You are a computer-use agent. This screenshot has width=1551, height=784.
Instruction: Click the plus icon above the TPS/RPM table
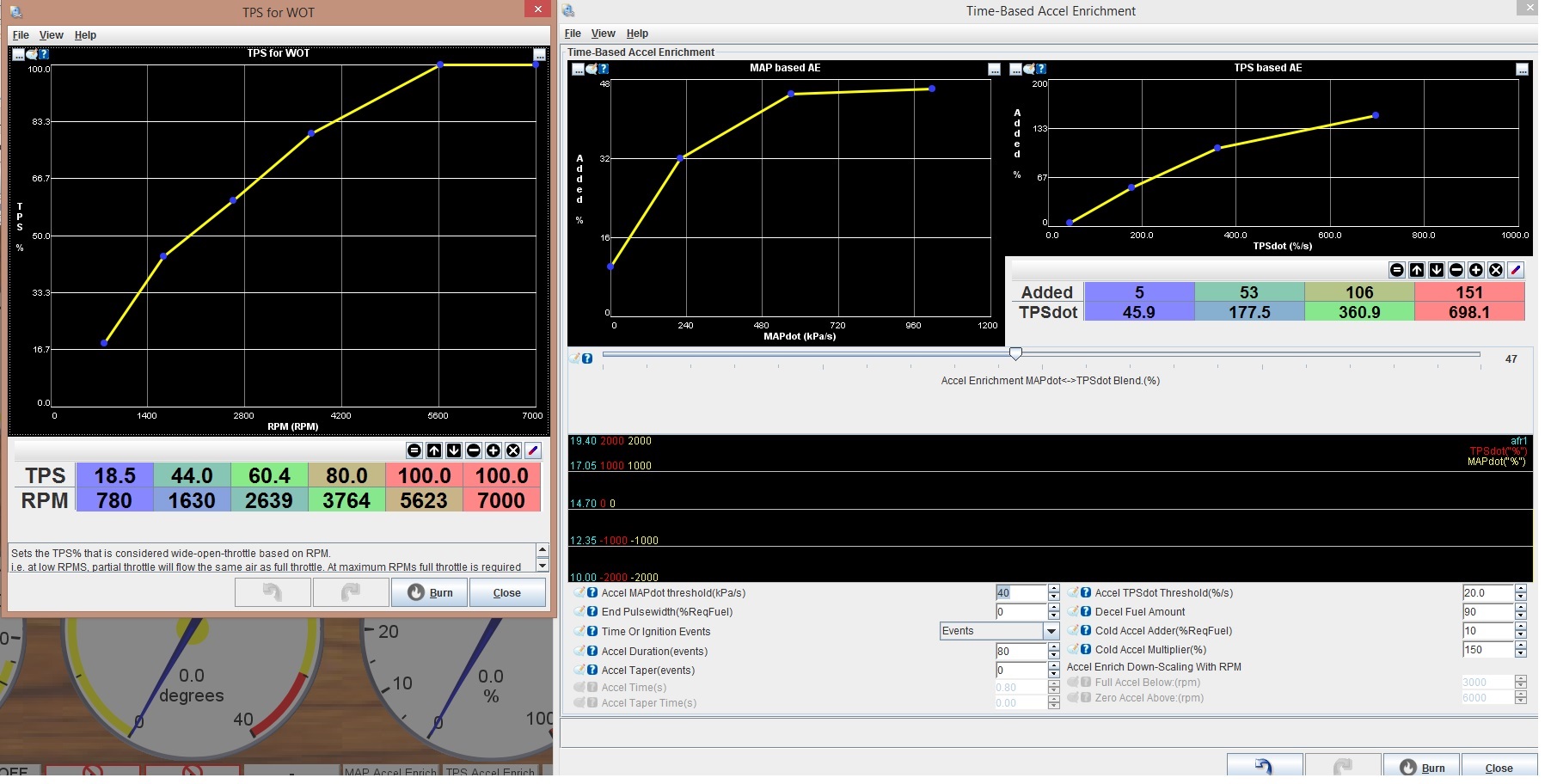(493, 450)
